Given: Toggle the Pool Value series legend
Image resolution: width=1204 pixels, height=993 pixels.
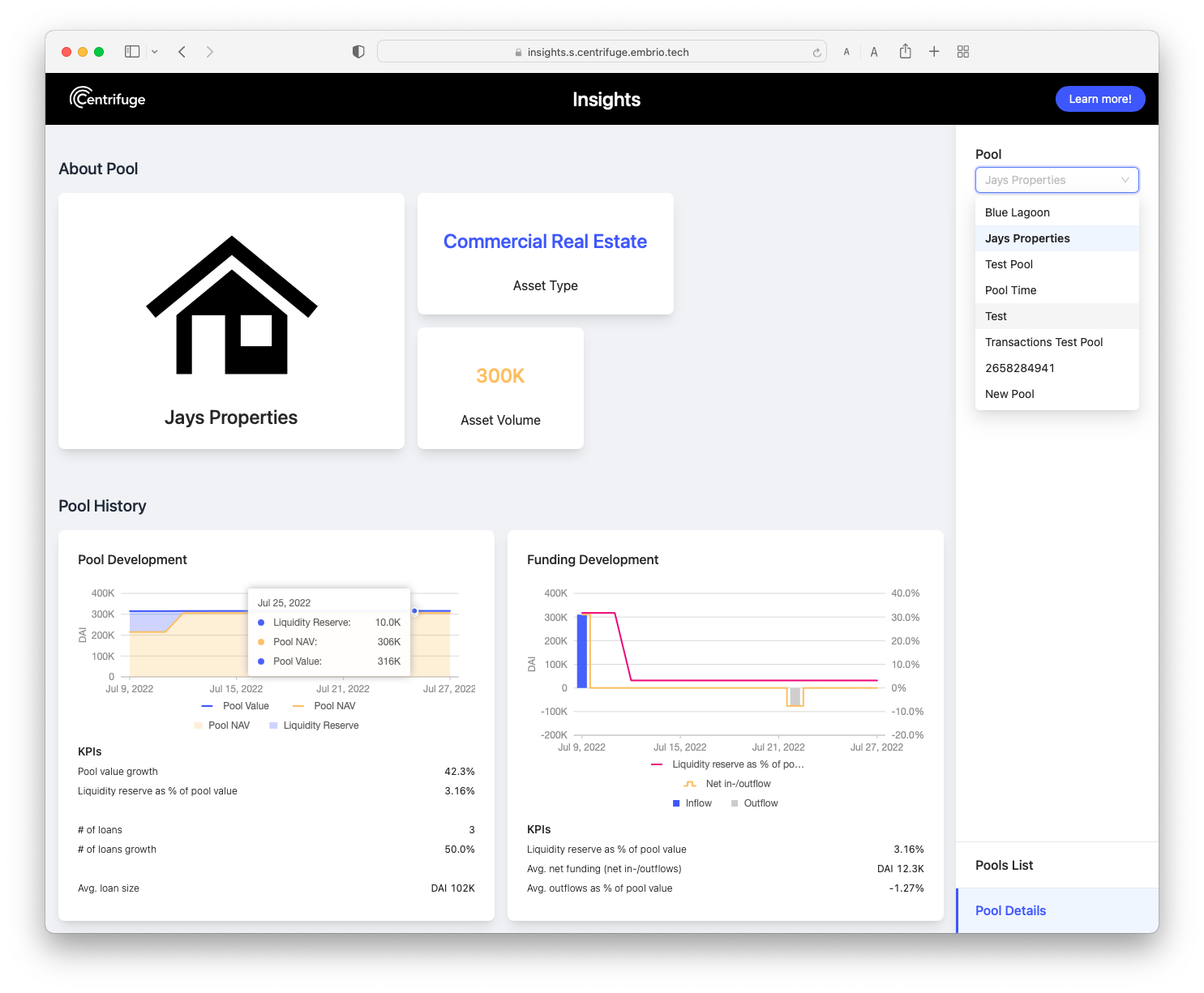Looking at the screenshot, I should (x=235, y=705).
